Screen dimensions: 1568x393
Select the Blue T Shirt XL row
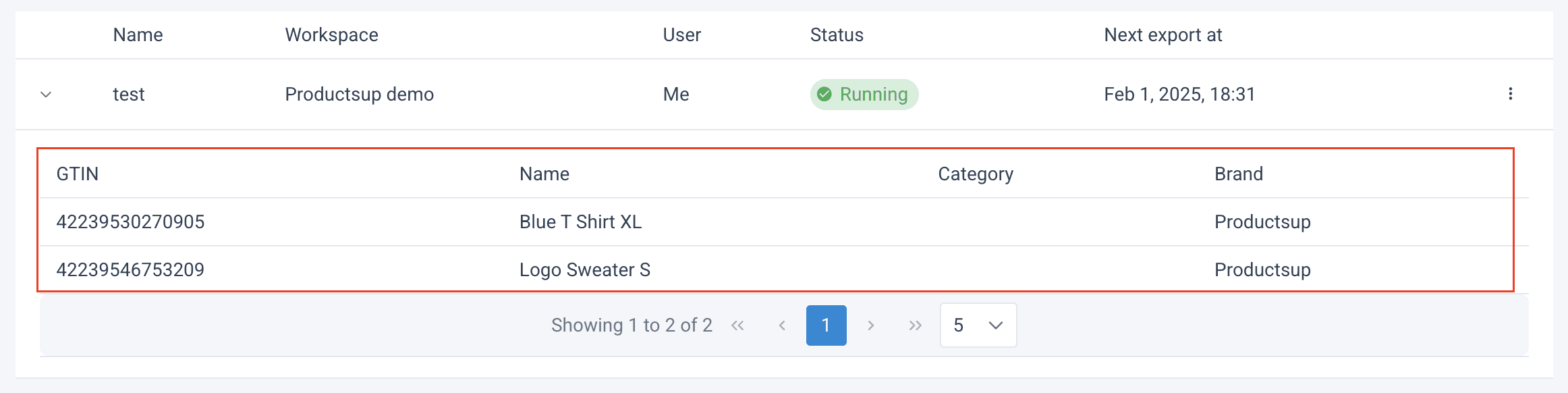(580, 222)
